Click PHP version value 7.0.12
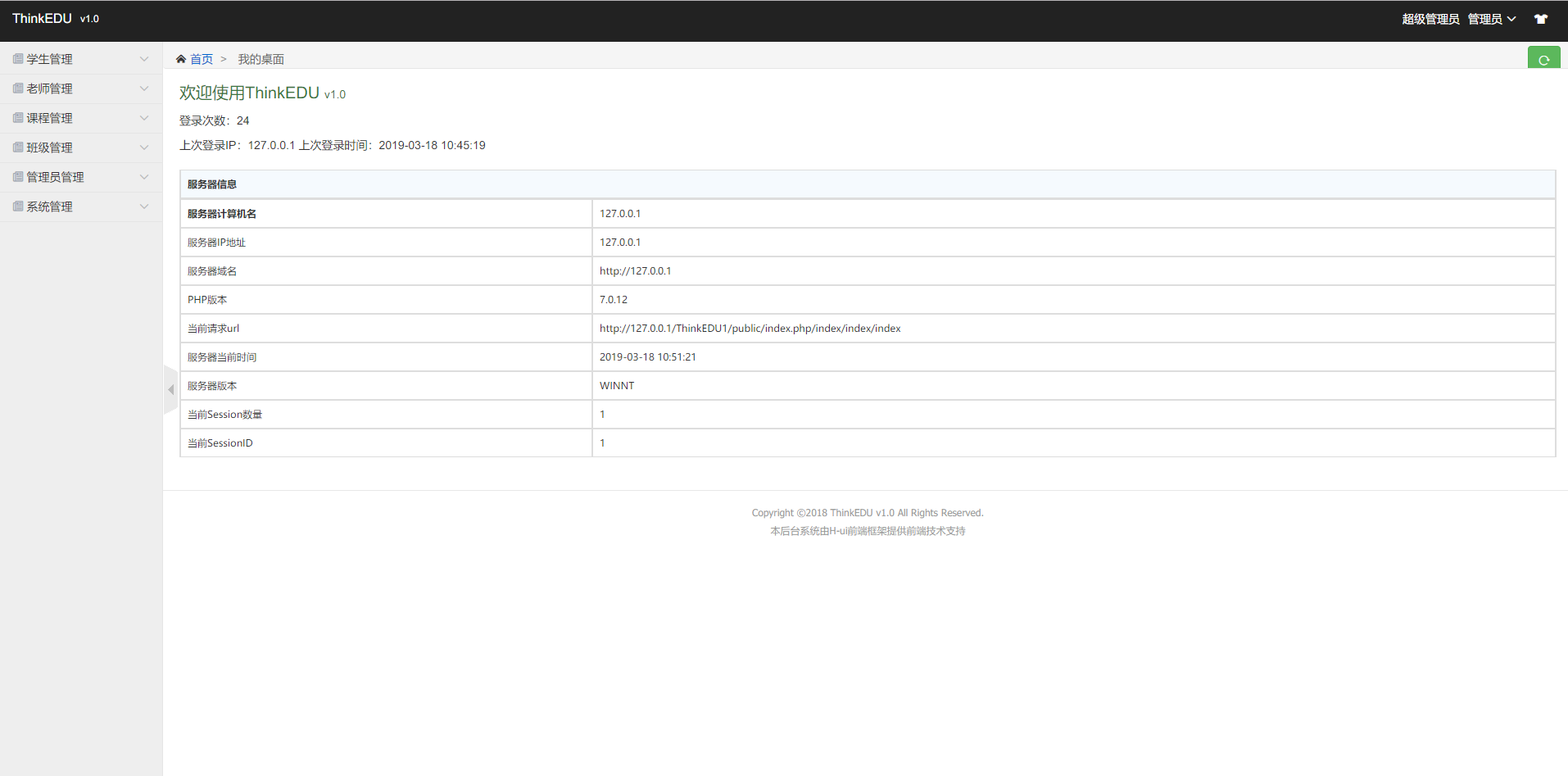 click(614, 300)
